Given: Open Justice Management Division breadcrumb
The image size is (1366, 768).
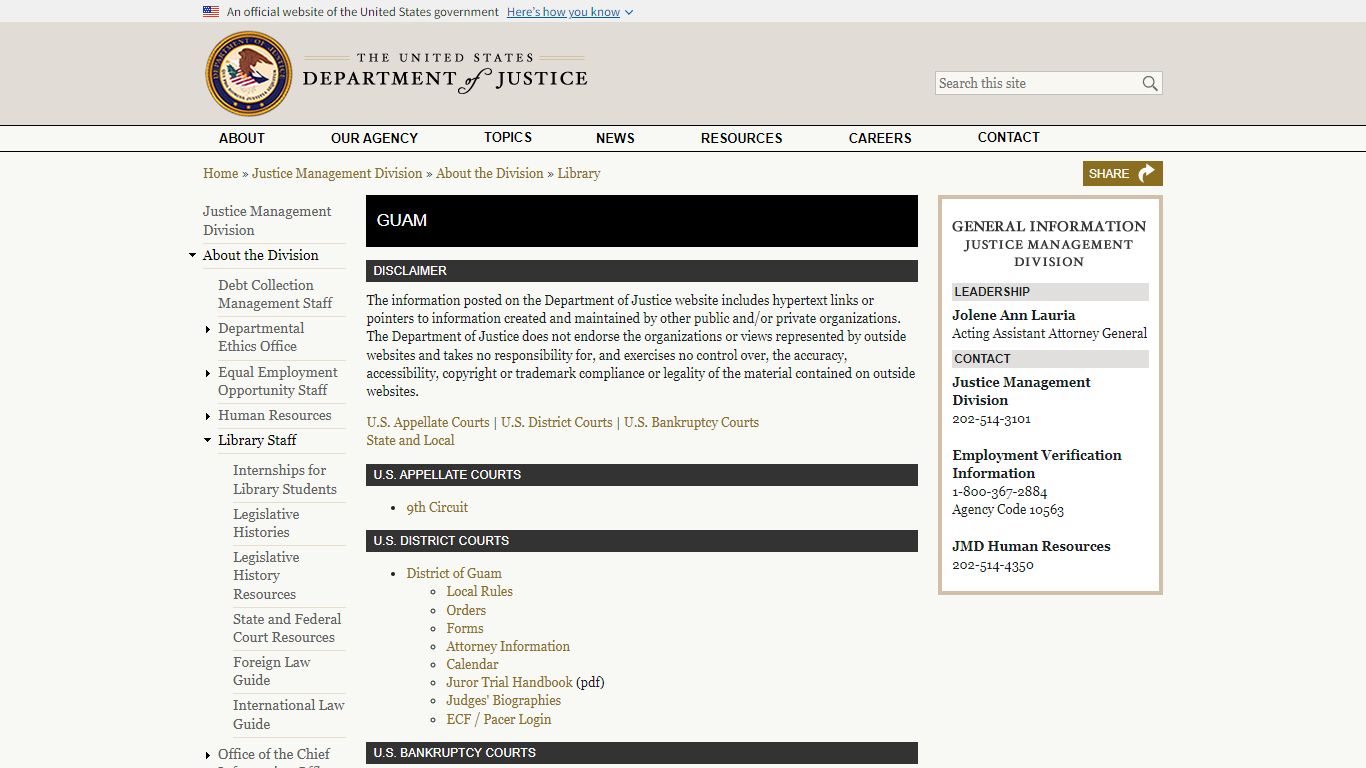Looking at the screenshot, I should point(337,173).
